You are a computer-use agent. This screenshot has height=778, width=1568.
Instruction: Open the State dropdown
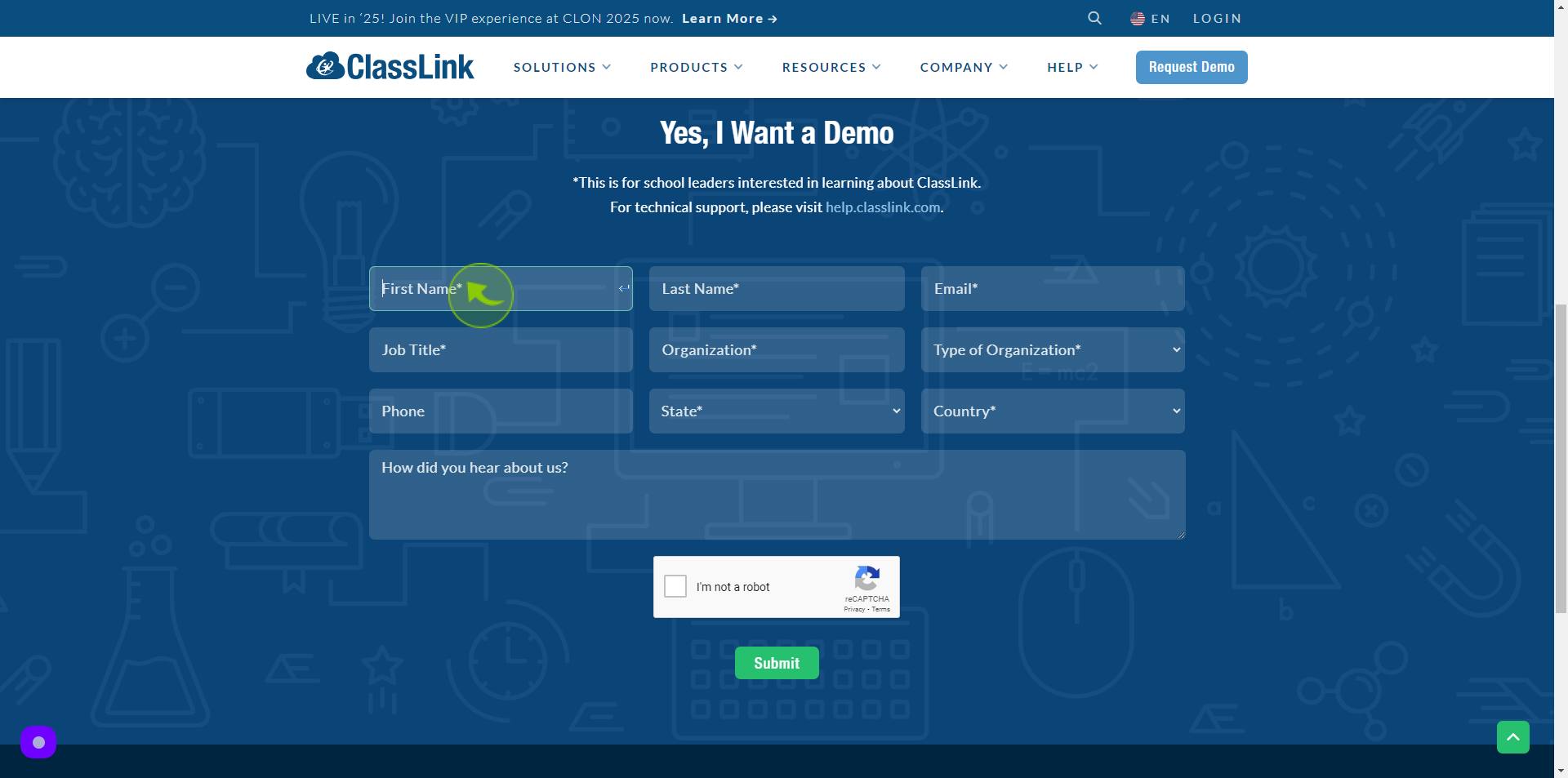point(777,411)
